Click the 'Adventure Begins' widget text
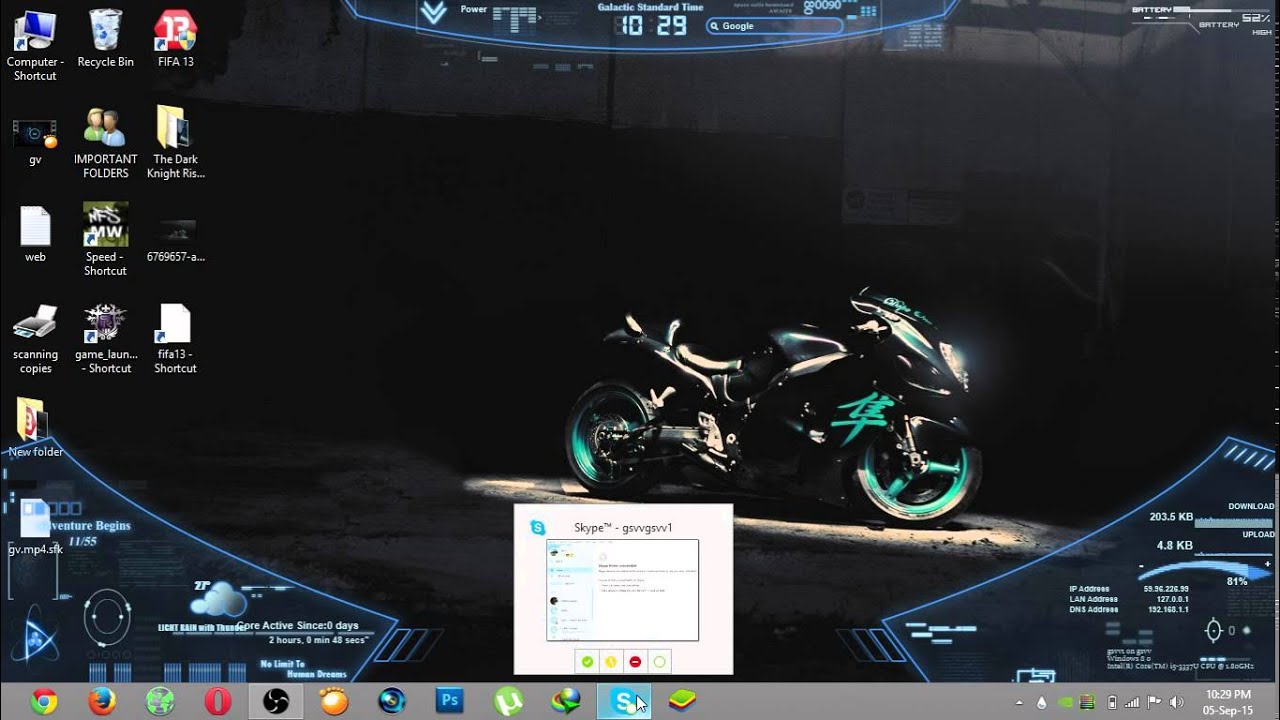Image resolution: width=1280 pixels, height=720 pixels. click(85, 525)
